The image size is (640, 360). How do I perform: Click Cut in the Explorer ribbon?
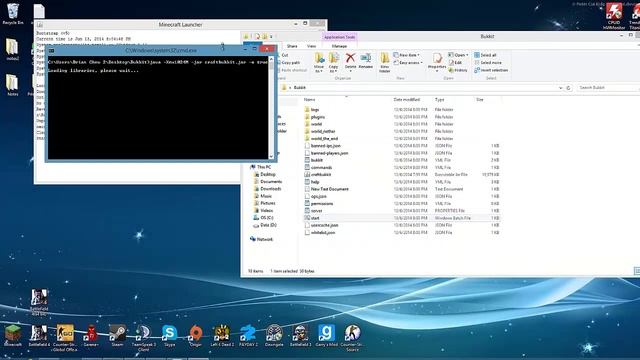click(x=284, y=55)
